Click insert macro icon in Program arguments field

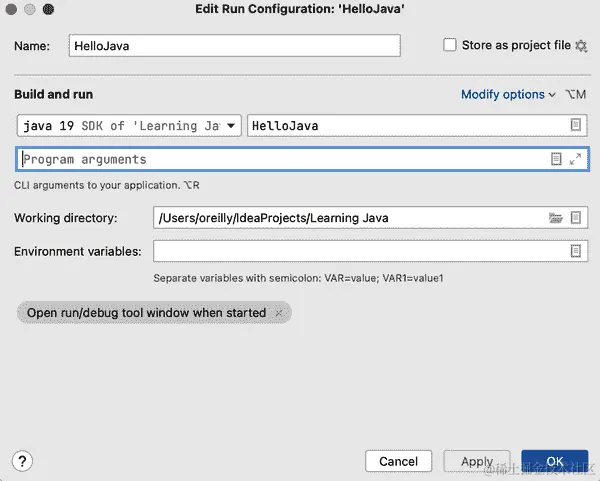click(x=556, y=159)
